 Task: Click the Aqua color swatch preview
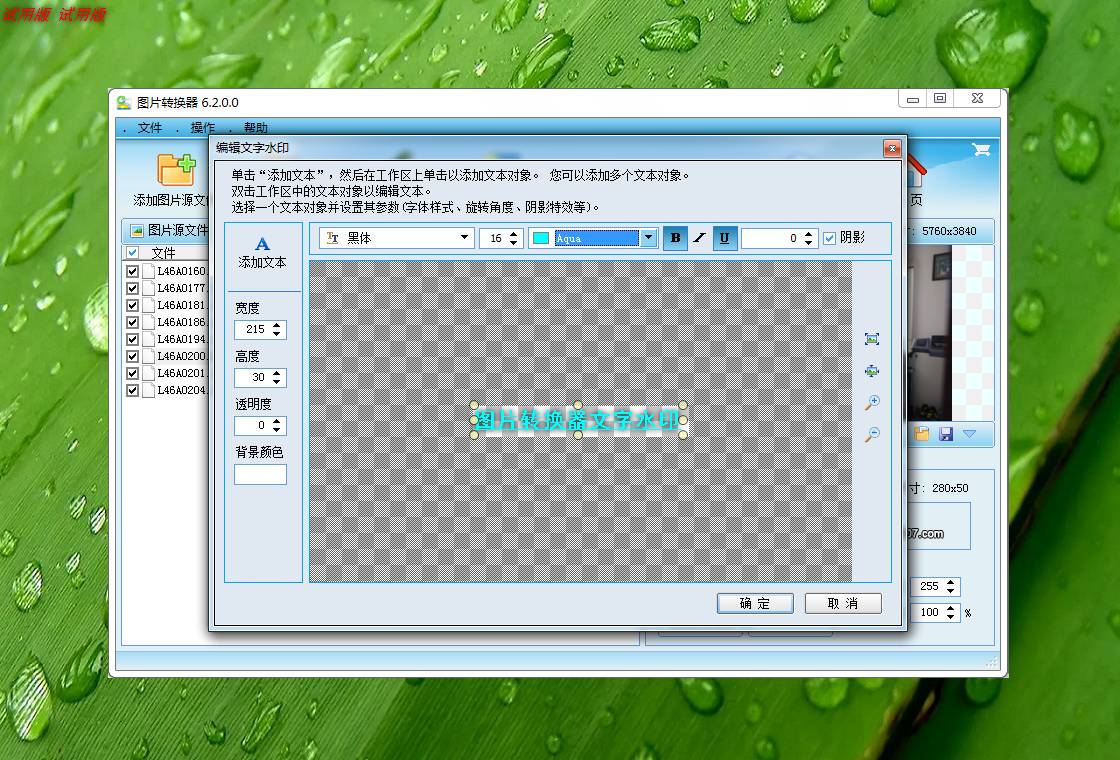click(x=541, y=238)
